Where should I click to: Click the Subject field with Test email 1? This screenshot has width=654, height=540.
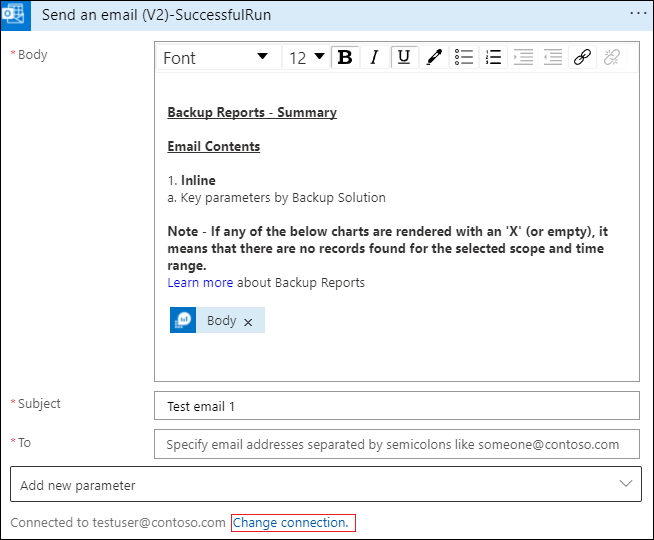[397, 406]
